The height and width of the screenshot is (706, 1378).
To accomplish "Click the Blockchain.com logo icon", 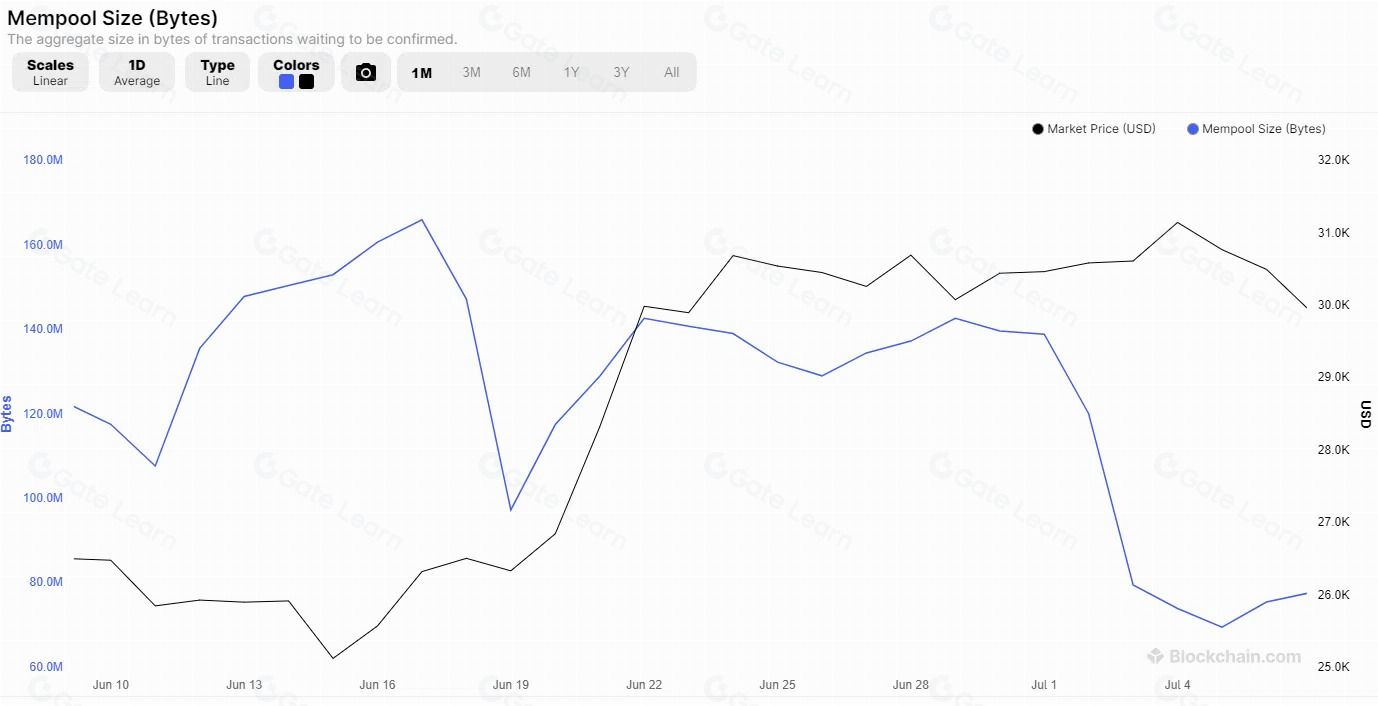I will point(1155,657).
